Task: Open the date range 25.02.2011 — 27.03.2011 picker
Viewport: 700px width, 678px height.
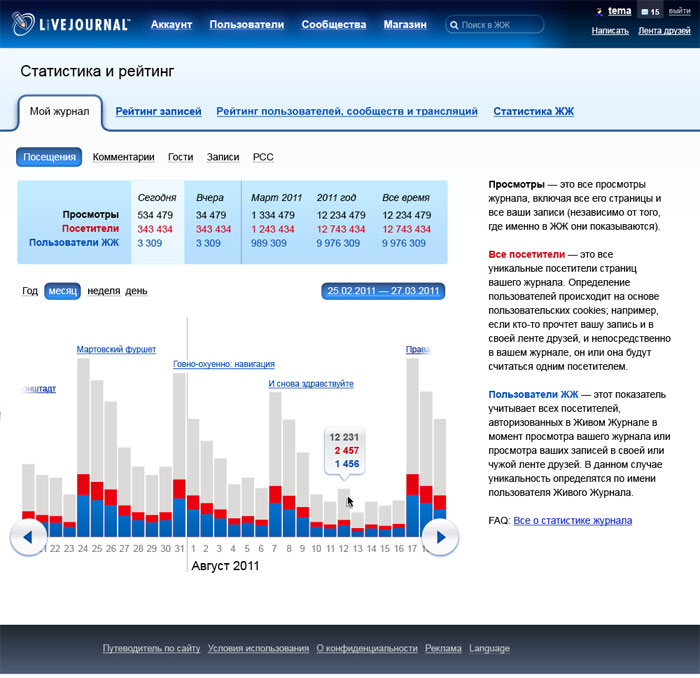Action: (383, 291)
